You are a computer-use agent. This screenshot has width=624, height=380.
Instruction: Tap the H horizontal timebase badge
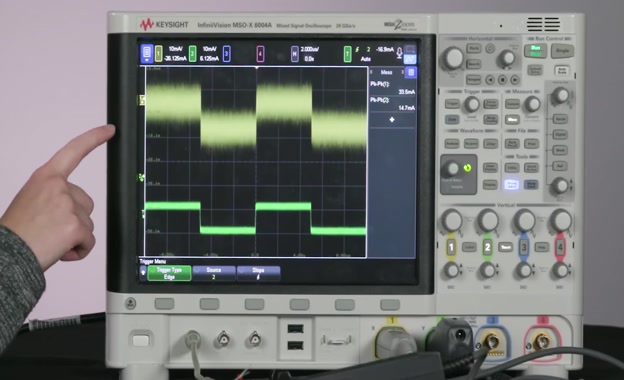(x=294, y=54)
